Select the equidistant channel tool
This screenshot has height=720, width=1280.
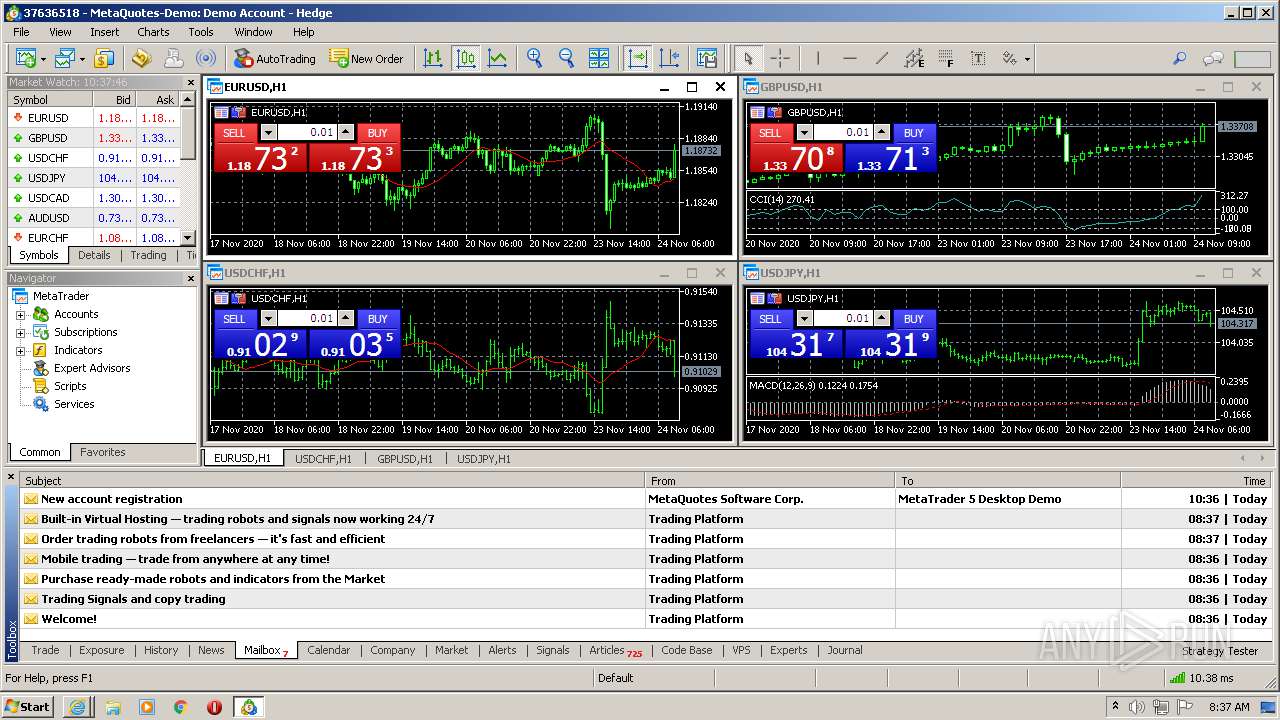(914, 59)
